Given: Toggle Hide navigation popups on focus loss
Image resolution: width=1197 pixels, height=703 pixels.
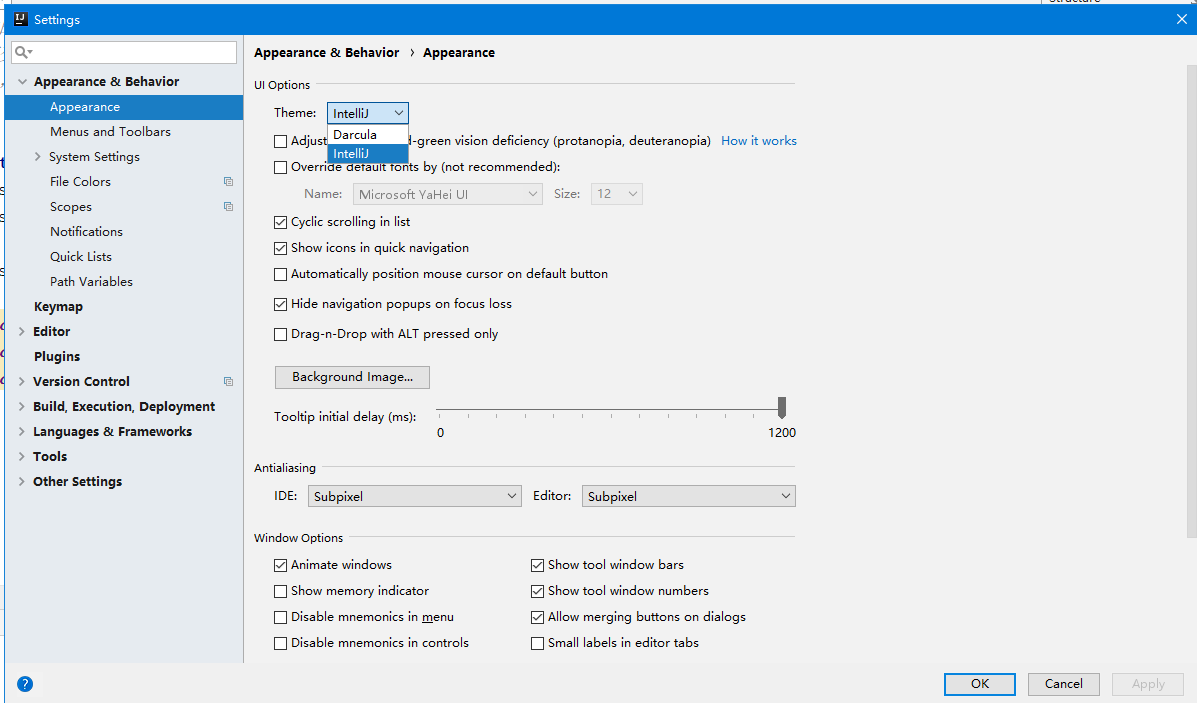Looking at the screenshot, I should tap(280, 304).
